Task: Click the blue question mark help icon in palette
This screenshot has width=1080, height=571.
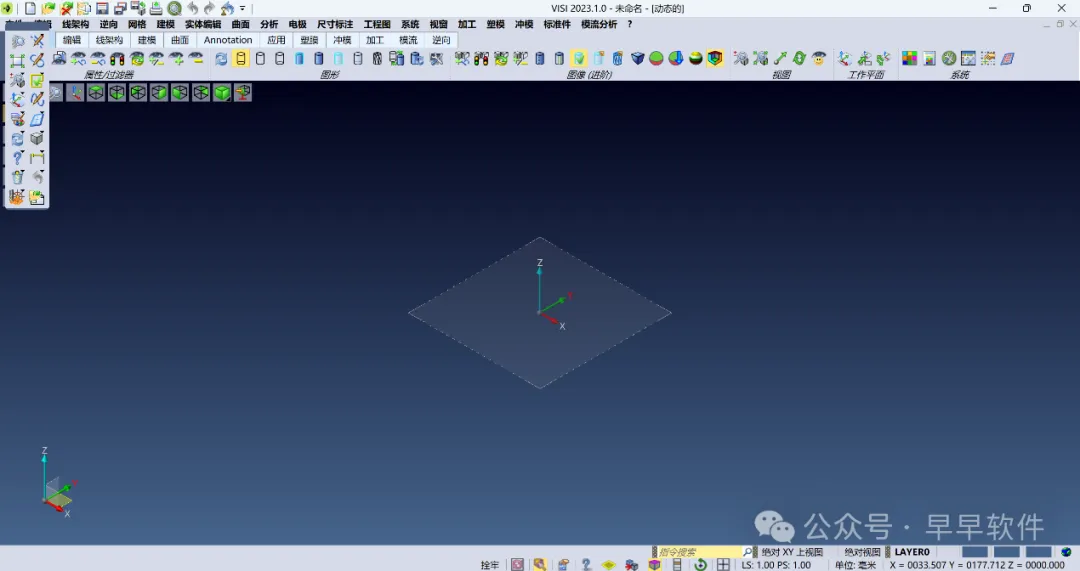Action: click(x=17, y=158)
